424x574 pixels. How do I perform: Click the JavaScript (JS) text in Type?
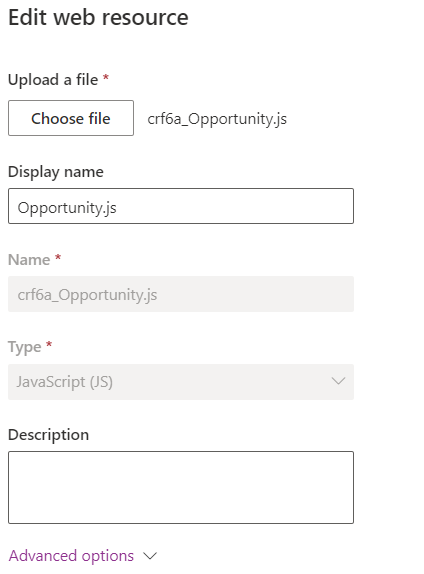coord(64,382)
